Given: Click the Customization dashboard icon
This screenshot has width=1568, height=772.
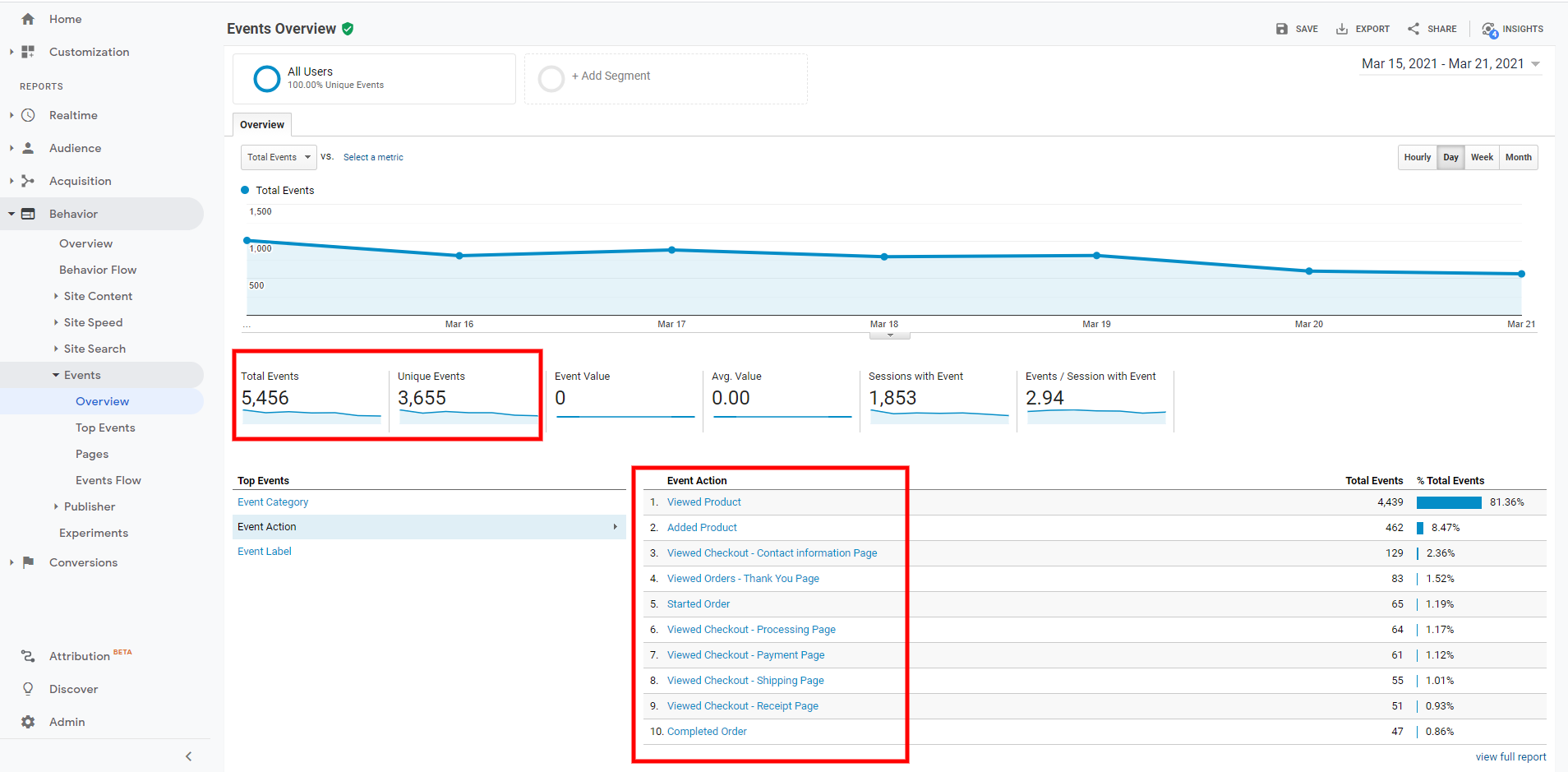Looking at the screenshot, I should click(28, 52).
